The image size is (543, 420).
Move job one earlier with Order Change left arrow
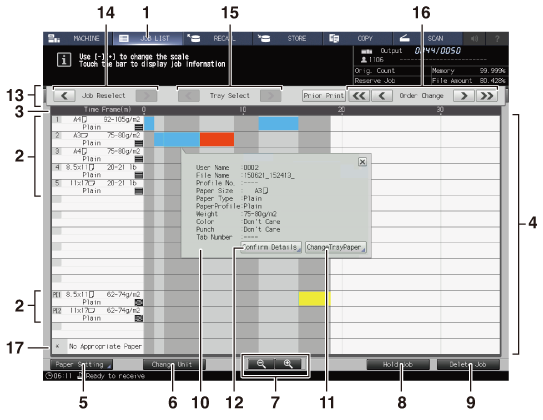(382, 96)
